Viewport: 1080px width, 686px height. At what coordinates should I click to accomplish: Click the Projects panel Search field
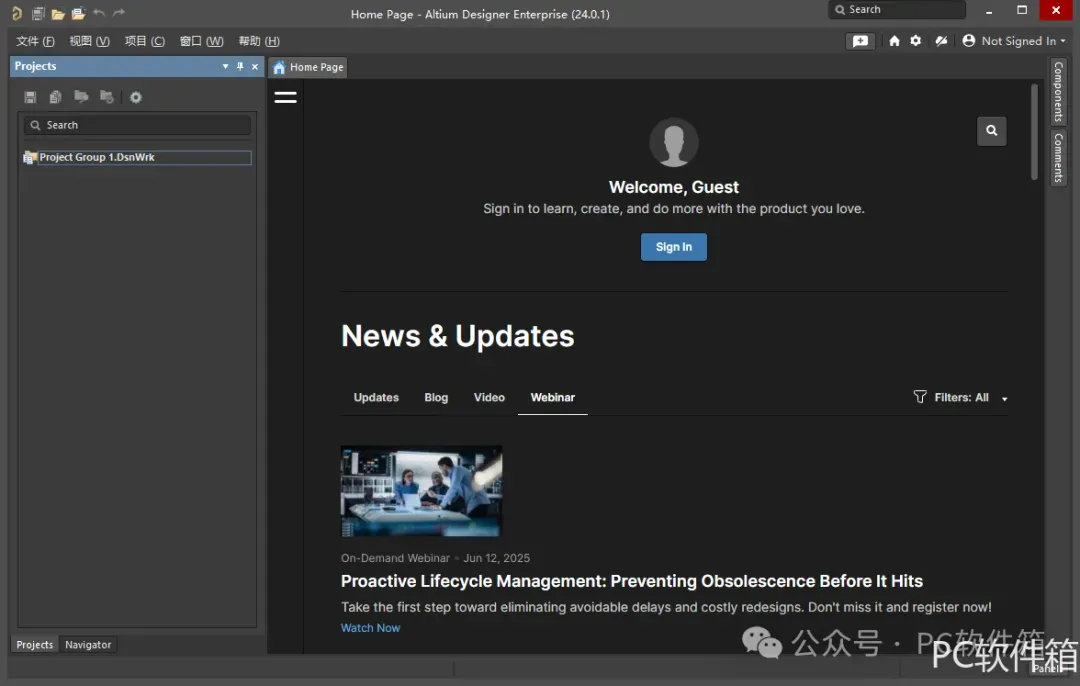(x=137, y=125)
